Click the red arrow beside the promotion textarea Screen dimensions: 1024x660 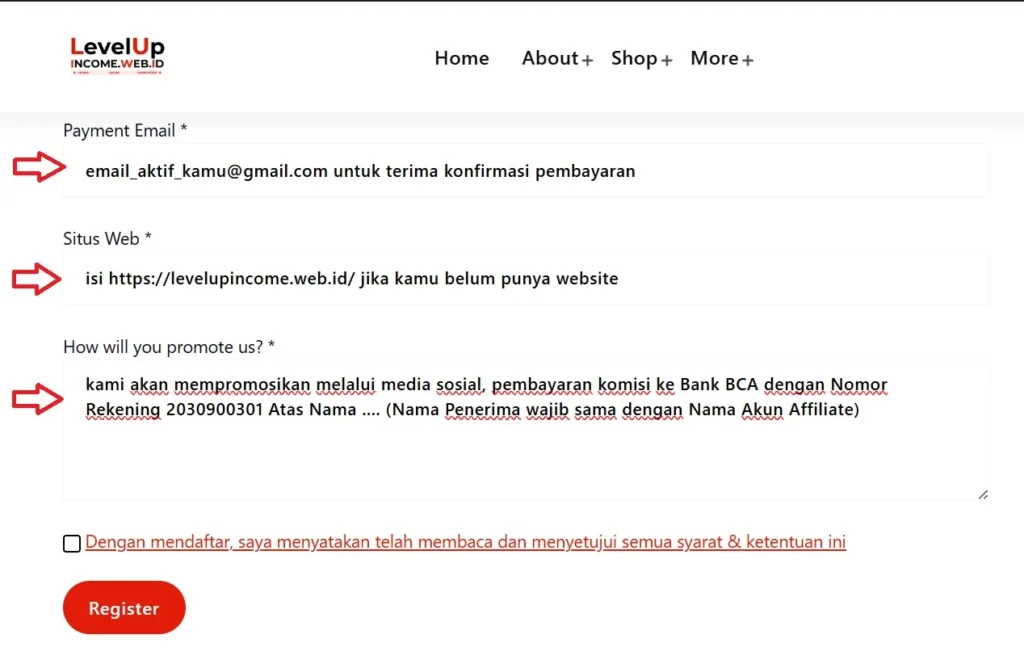pos(36,400)
